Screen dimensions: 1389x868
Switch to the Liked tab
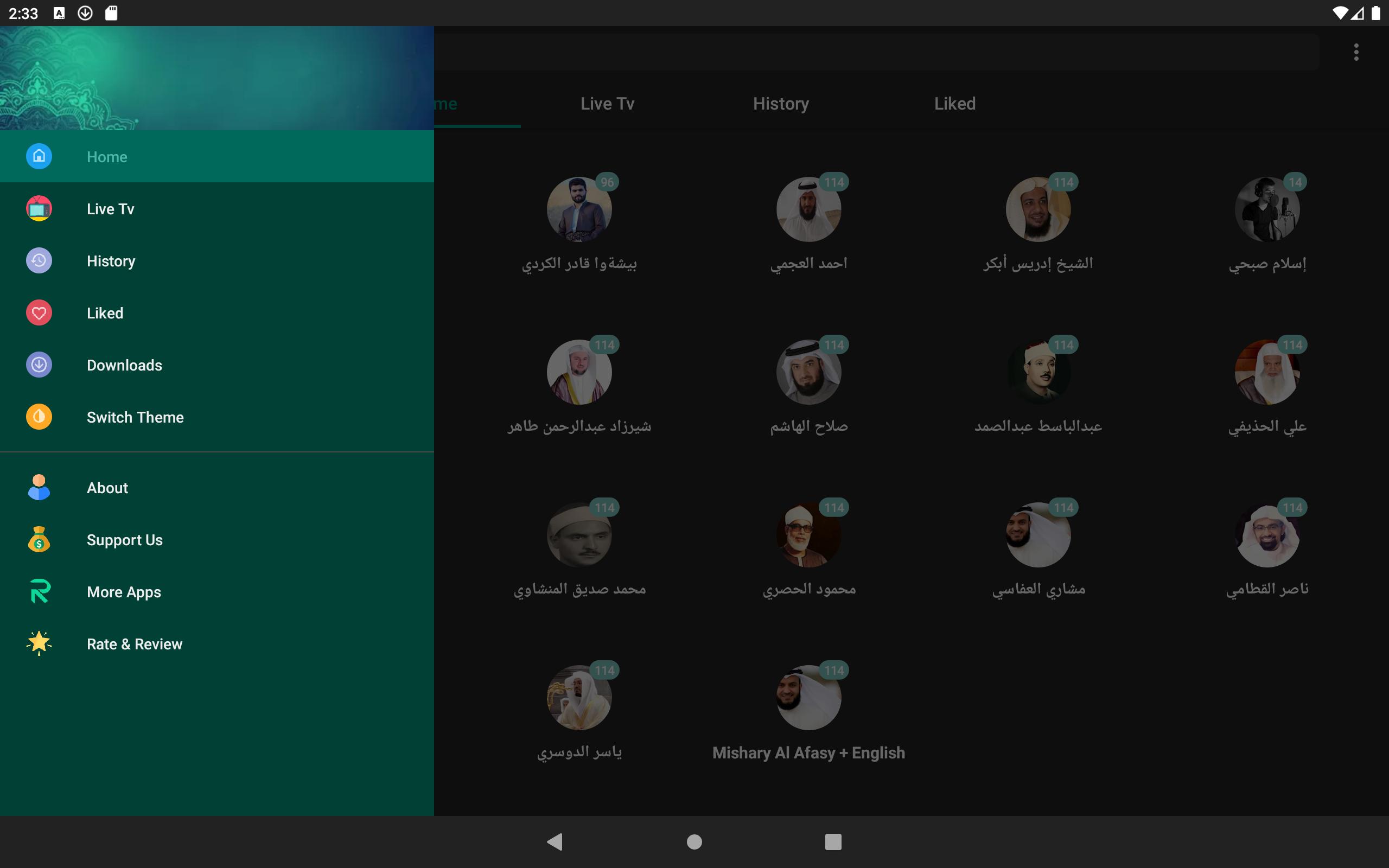[954, 103]
